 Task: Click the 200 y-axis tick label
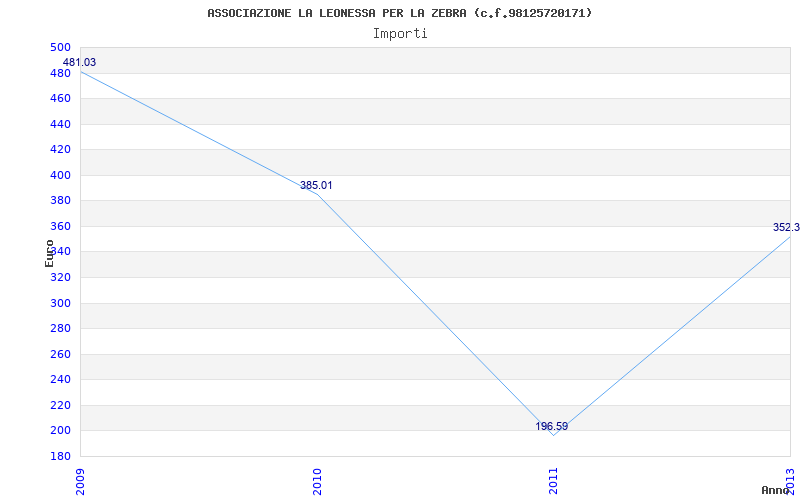(x=60, y=431)
